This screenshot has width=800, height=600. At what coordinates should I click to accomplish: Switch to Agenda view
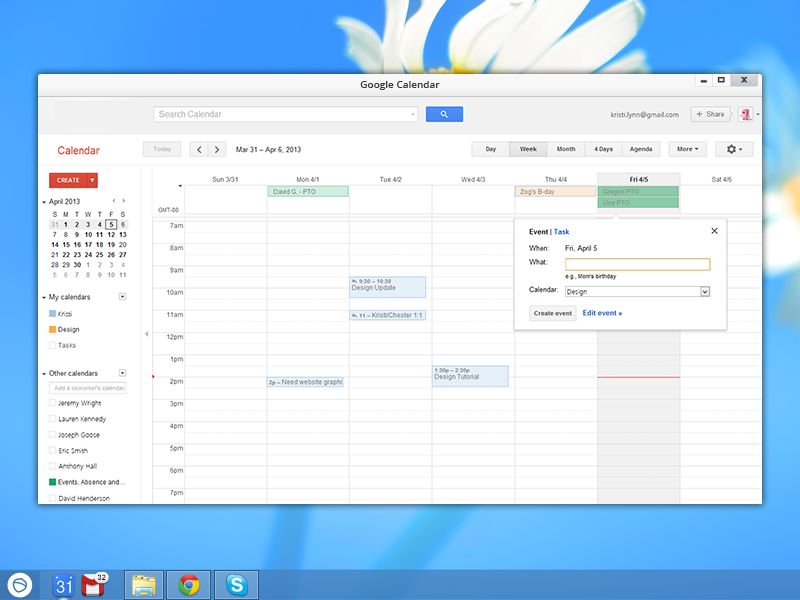click(641, 149)
